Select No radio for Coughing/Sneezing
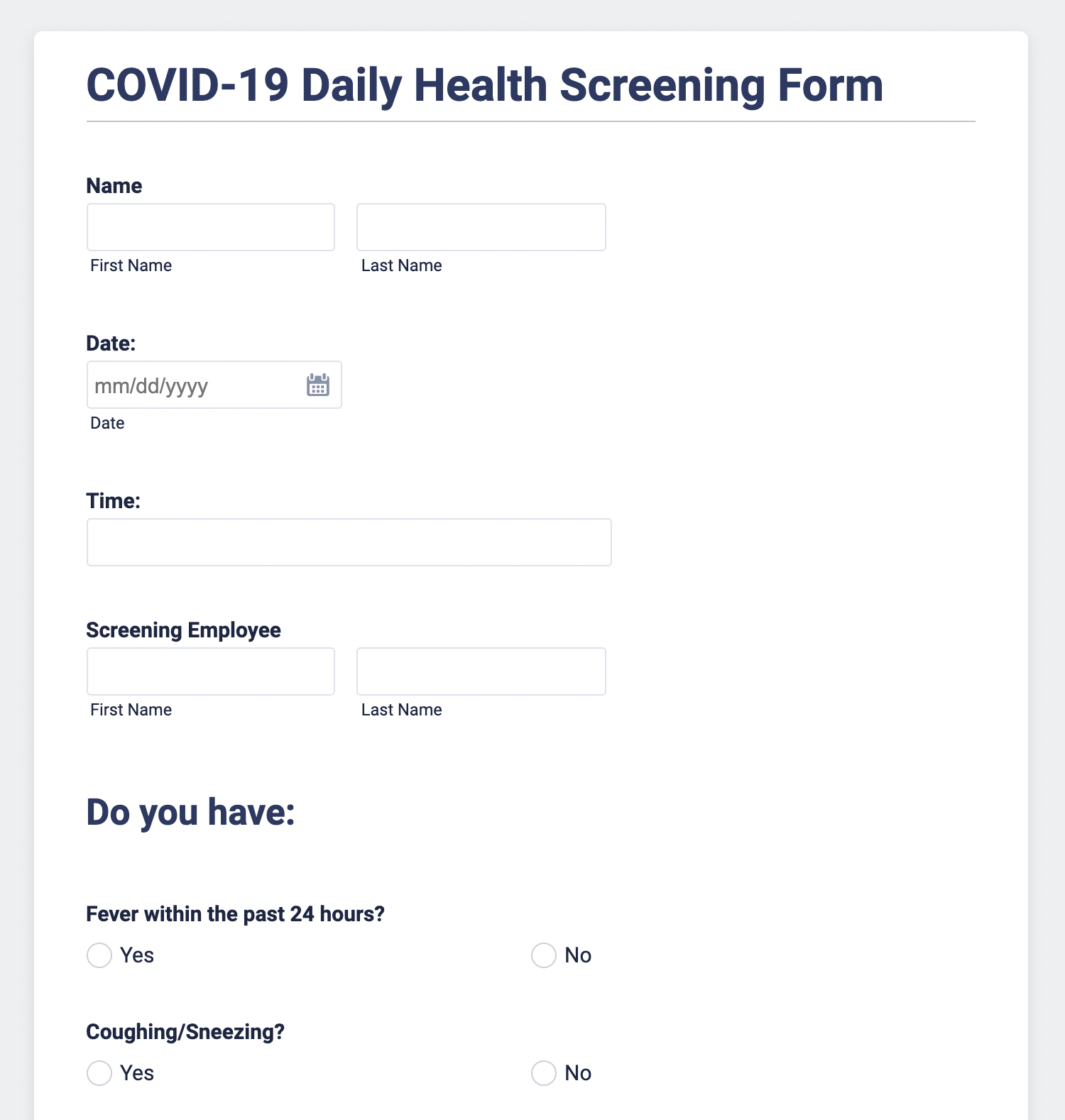Viewport: 1065px width, 1120px height. 544,1073
